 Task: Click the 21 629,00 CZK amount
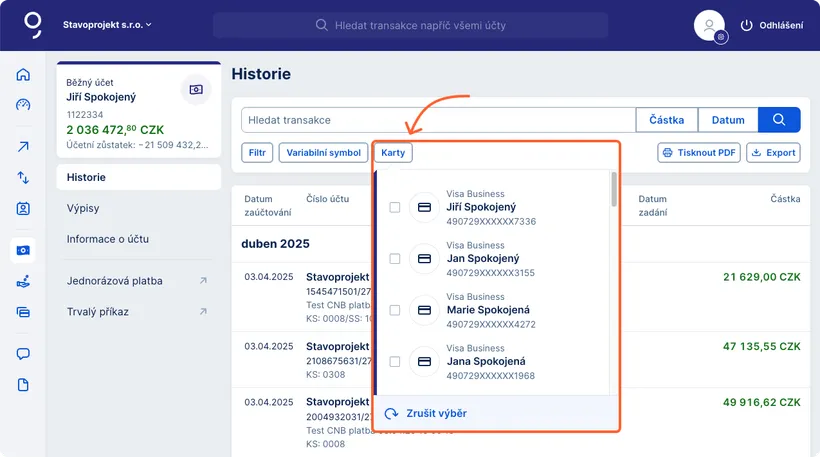[761, 277]
